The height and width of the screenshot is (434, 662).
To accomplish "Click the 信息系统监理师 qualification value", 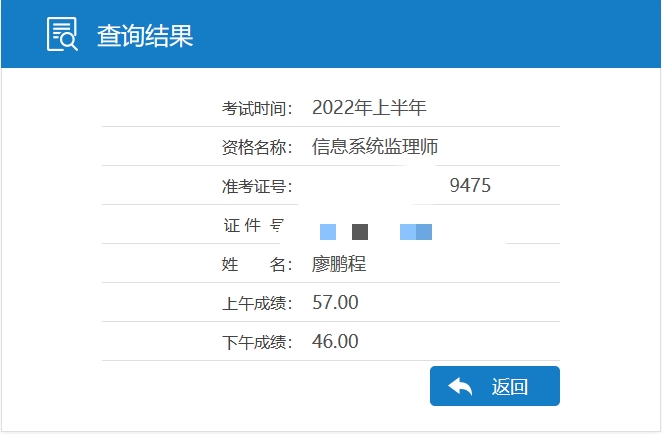I will 375,147.
